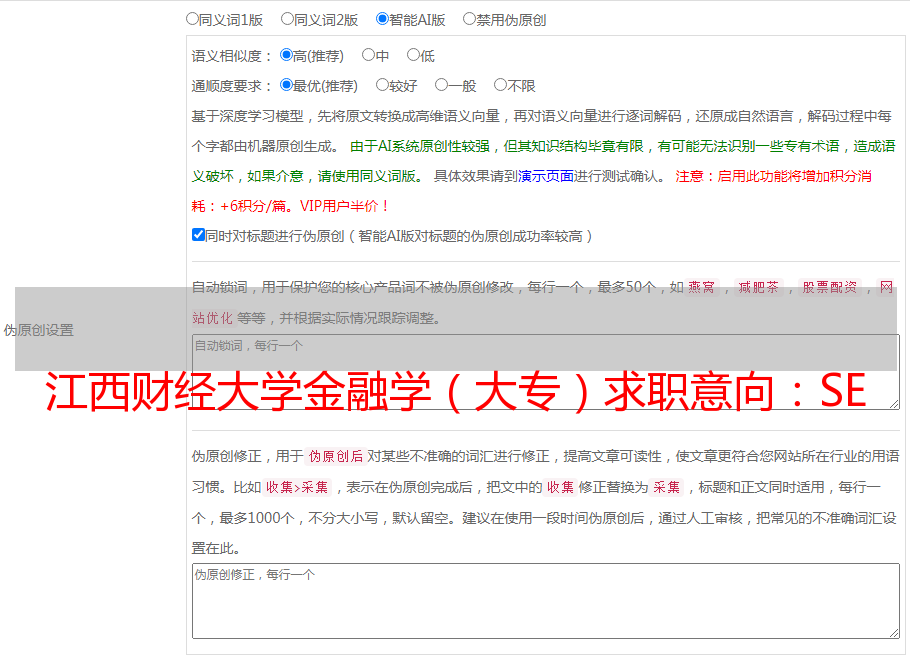The image size is (911, 658).
Task: Set 语义相似度 to 中
Action: [368, 55]
